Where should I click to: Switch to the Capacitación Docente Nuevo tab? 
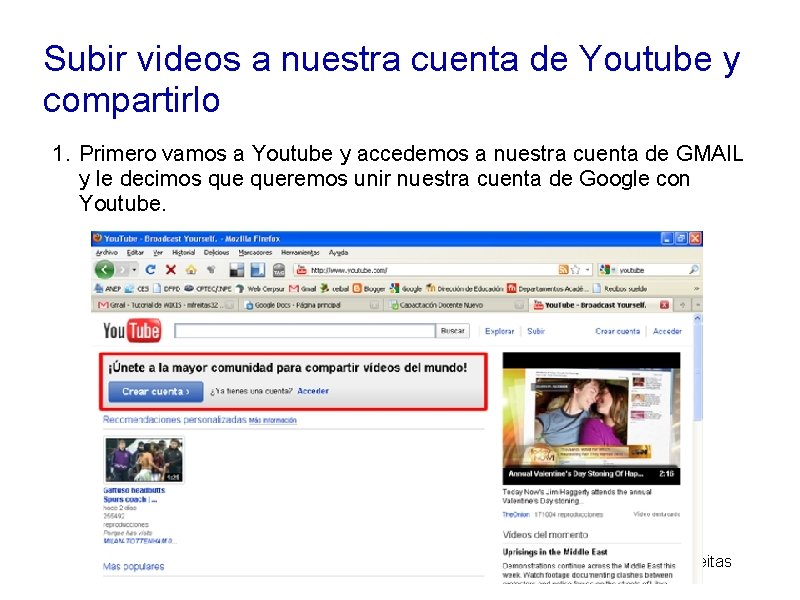(457, 305)
